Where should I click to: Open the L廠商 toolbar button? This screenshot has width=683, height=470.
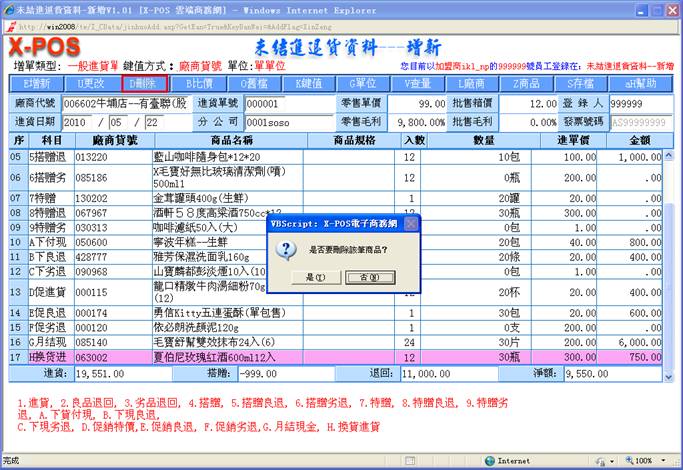(471, 83)
